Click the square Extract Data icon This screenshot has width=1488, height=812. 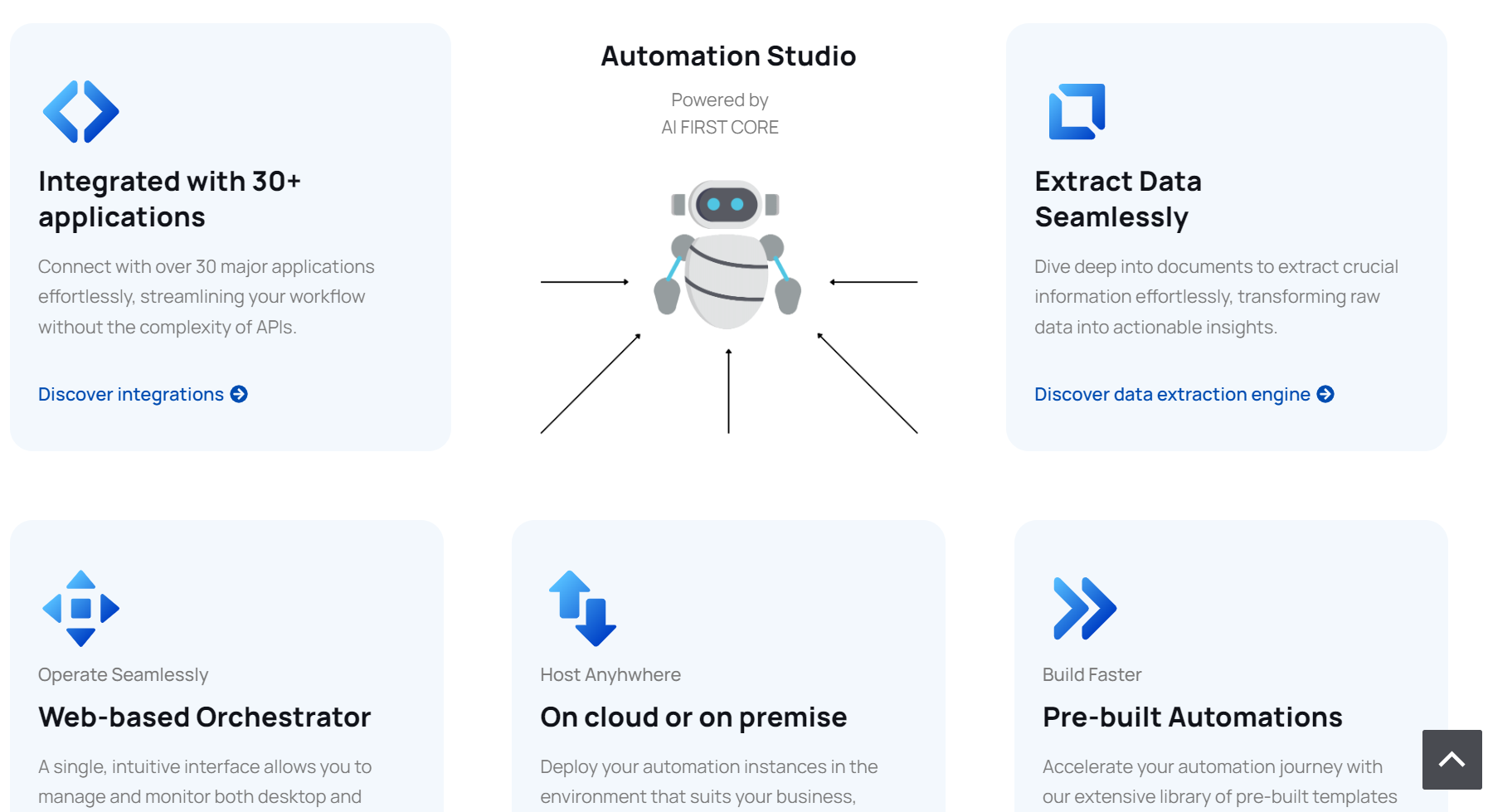[1077, 111]
